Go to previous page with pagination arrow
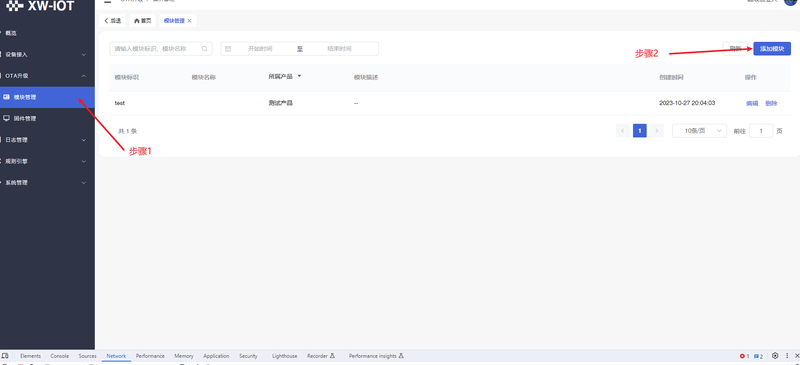 [622, 131]
